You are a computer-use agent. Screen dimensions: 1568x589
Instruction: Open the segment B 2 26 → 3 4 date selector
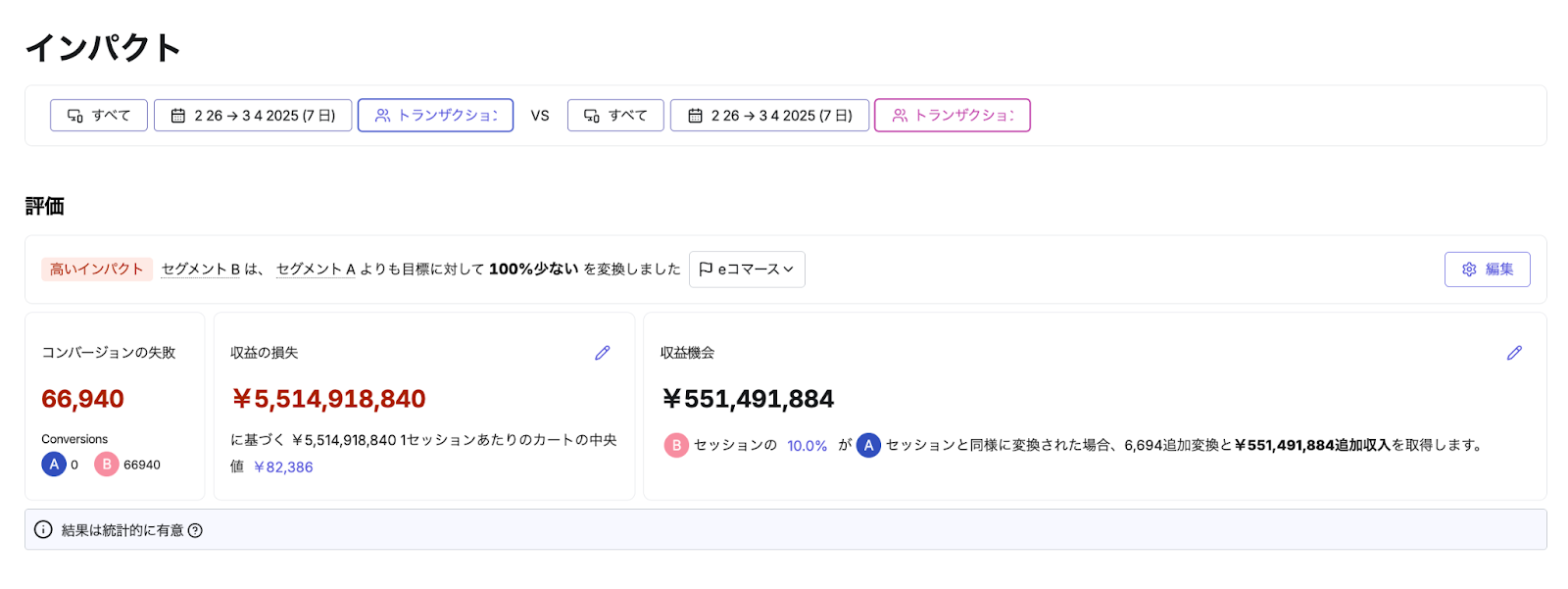pos(769,115)
